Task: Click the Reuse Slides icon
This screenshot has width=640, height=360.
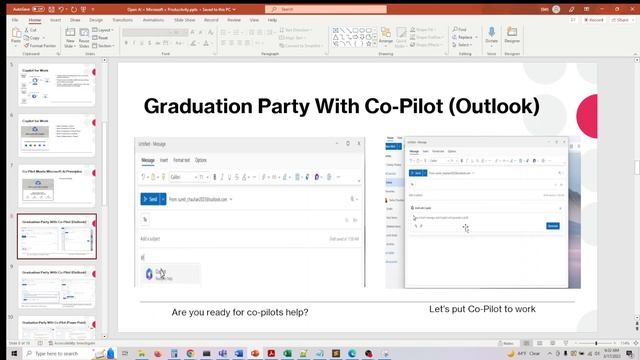Action: pyautogui.click(x=84, y=32)
